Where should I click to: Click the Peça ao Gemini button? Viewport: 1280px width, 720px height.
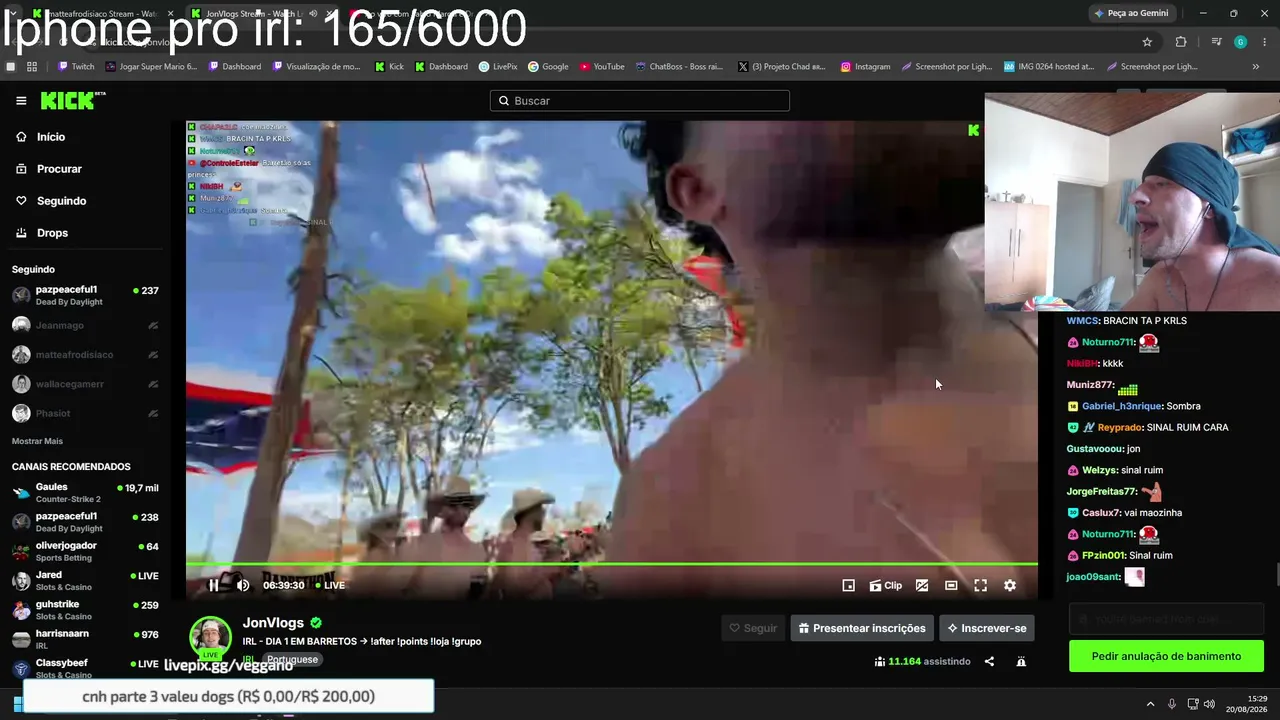[x=1131, y=13]
